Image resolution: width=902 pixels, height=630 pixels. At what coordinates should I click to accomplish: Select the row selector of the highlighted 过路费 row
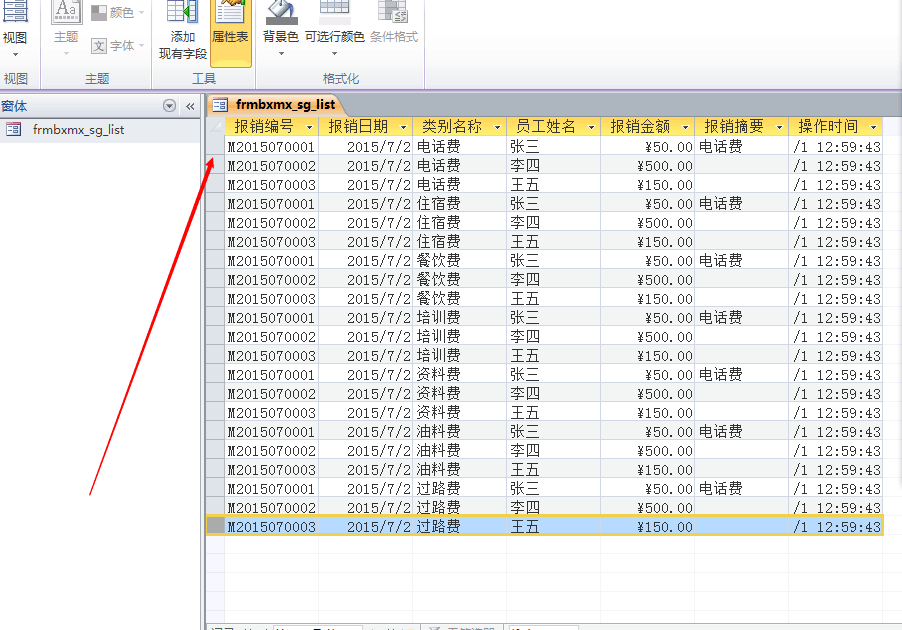tap(215, 526)
